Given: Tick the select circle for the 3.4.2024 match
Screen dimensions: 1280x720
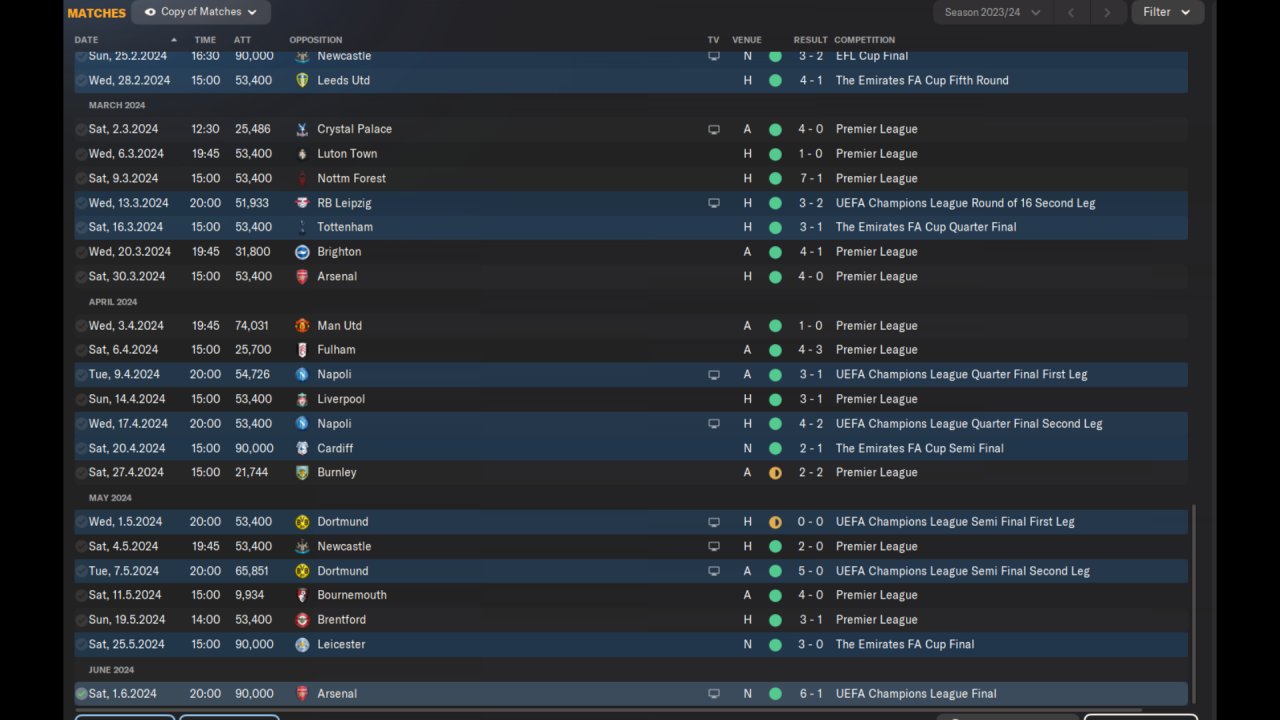Looking at the screenshot, I should 81,326.
